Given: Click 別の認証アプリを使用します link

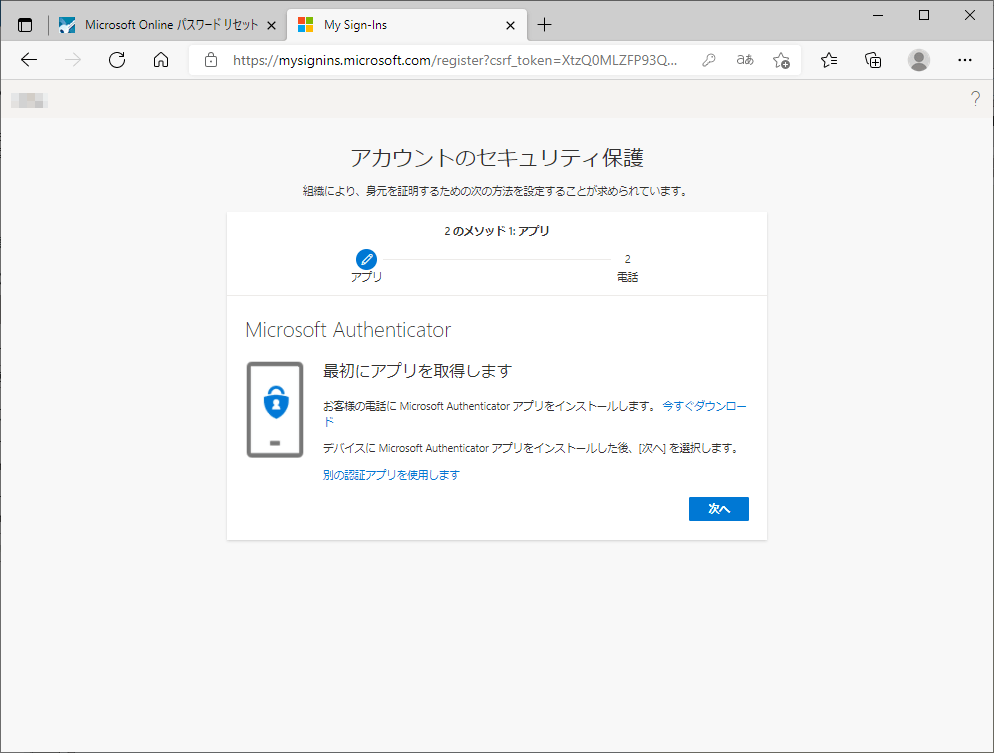Looking at the screenshot, I should coord(391,475).
